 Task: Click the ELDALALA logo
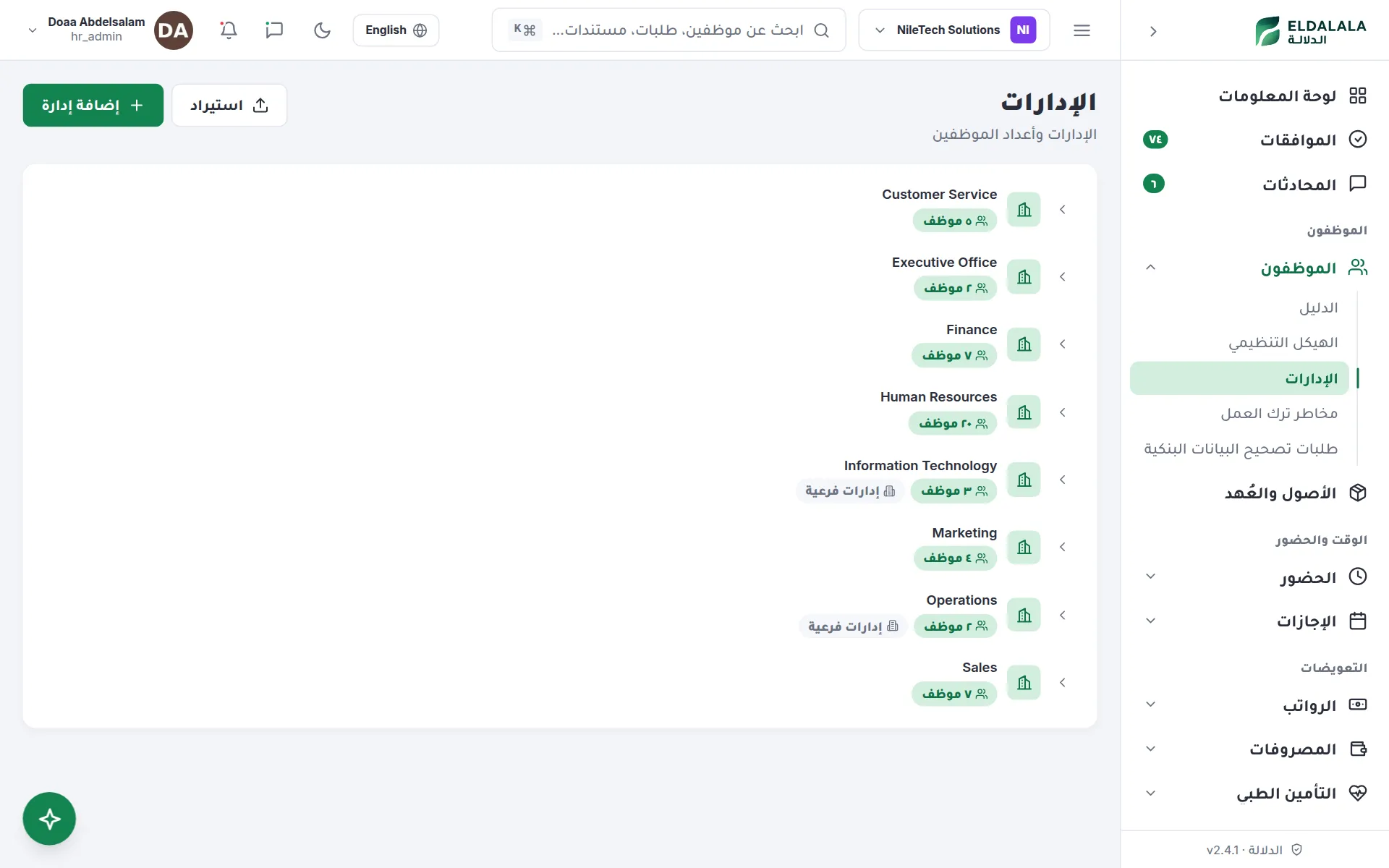coord(1311,31)
